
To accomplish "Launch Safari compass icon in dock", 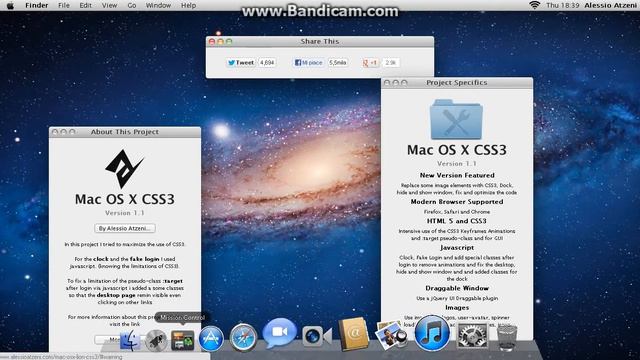I will tap(243, 338).
